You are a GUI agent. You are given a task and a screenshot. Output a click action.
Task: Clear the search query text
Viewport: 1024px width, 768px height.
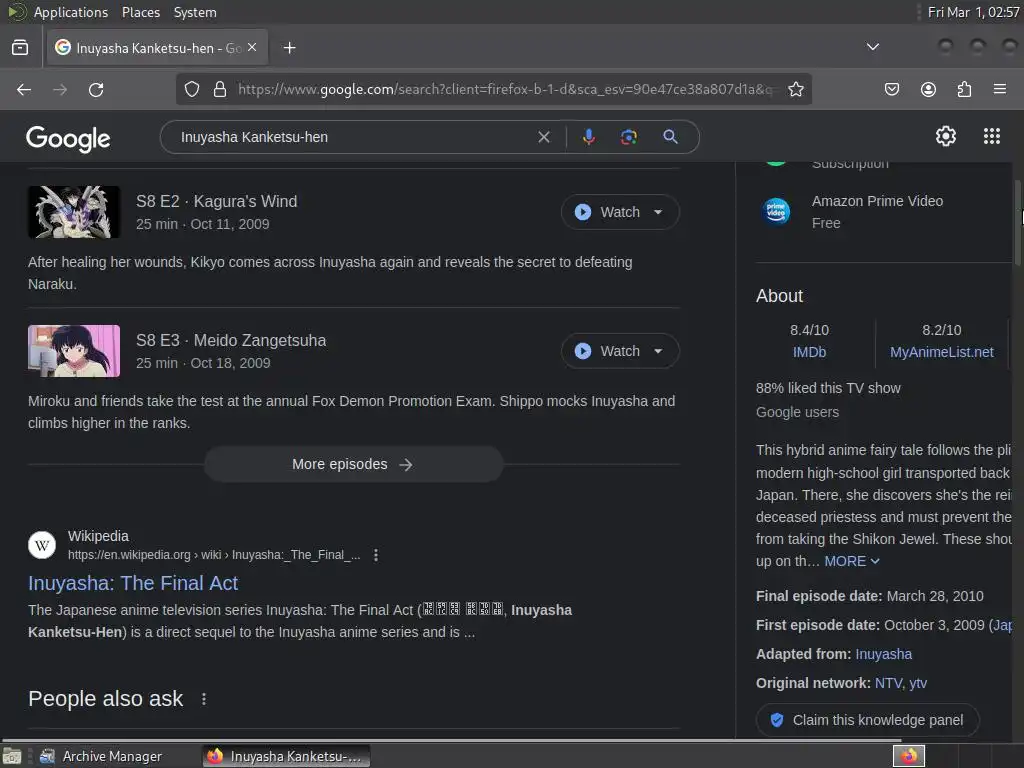tap(543, 137)
